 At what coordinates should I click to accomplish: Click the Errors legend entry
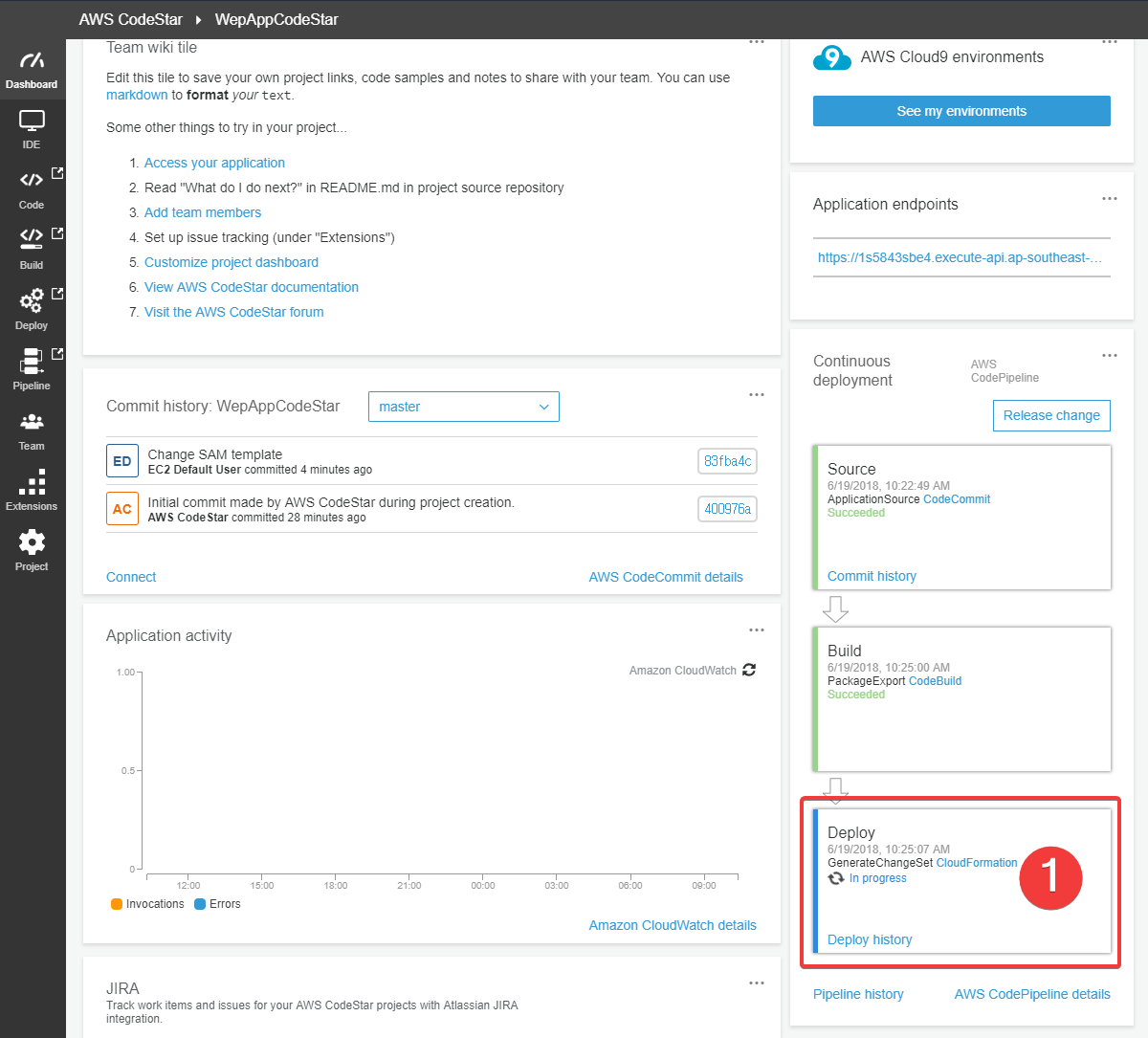tap(218, 904)
